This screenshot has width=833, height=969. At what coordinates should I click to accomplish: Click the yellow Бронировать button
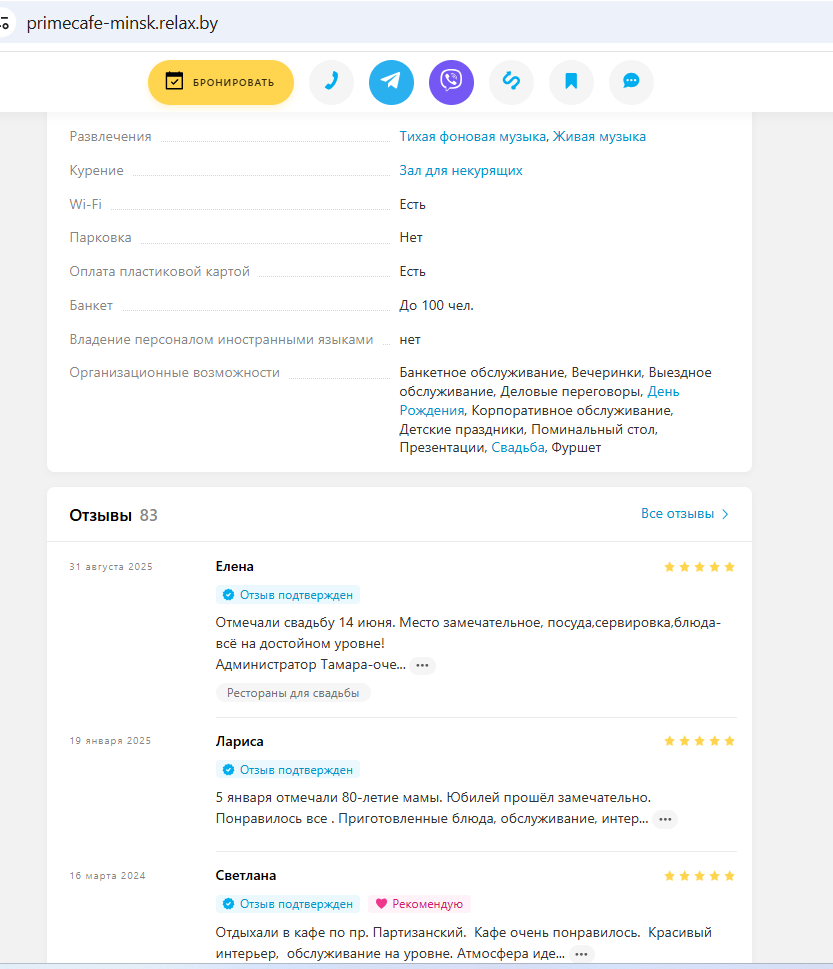(x=221, y=82)
